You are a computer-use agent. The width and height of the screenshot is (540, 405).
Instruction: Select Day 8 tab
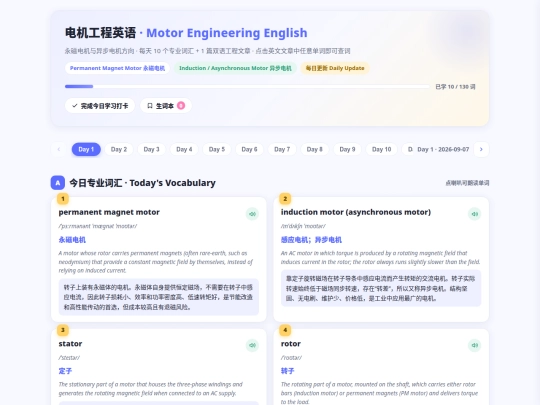pos(315,149)
